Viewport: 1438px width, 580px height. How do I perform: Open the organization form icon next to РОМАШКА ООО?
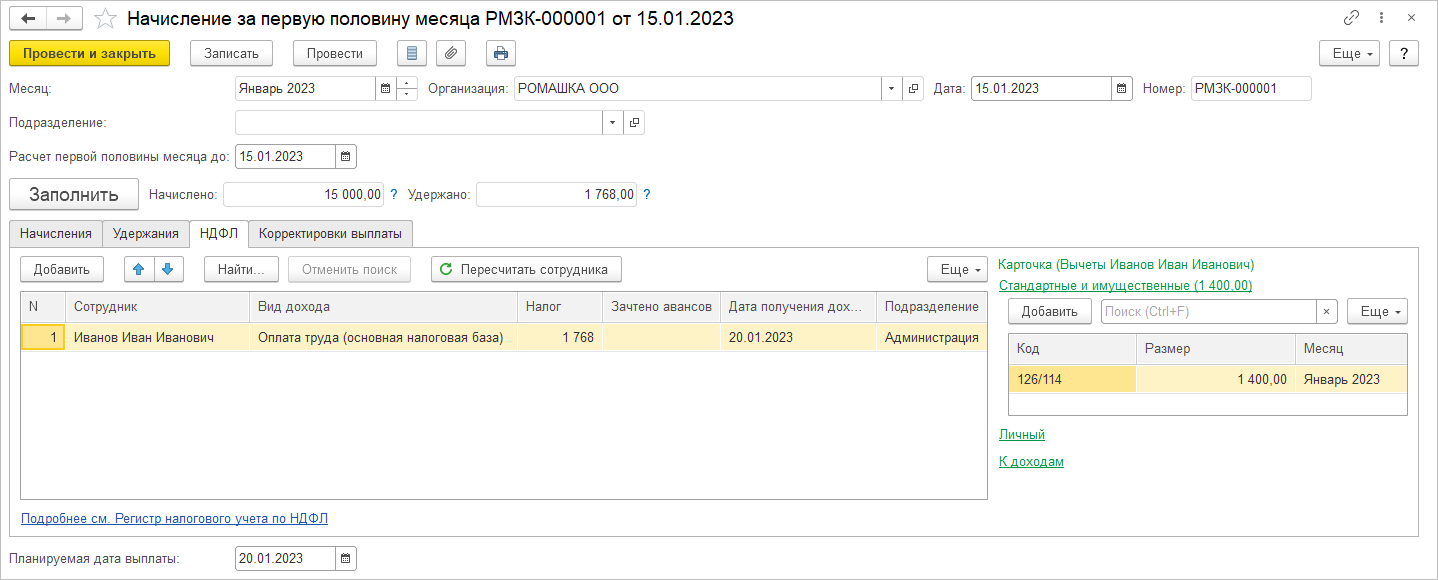click(913, 88)
